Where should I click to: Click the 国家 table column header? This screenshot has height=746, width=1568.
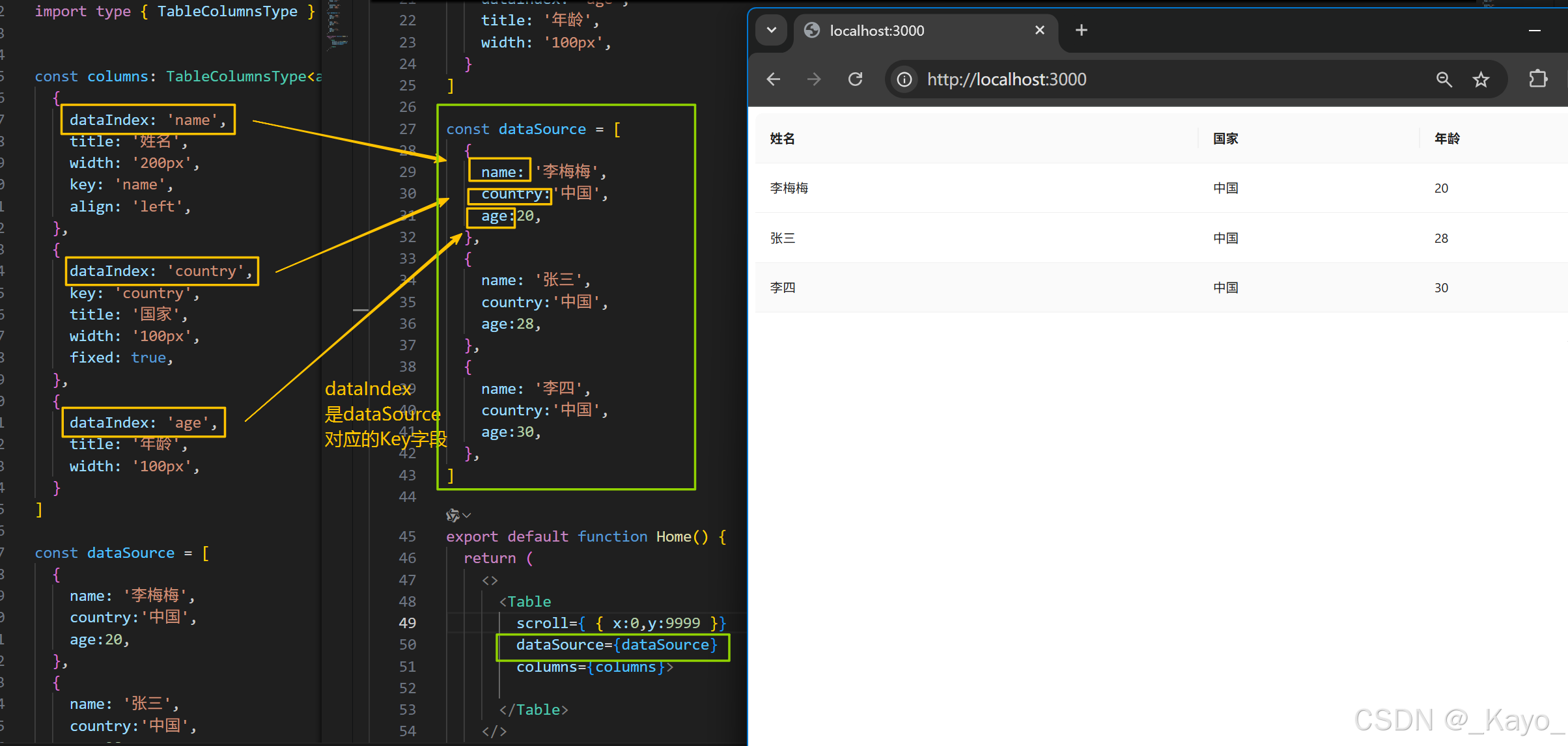(x=1225, y=139)
